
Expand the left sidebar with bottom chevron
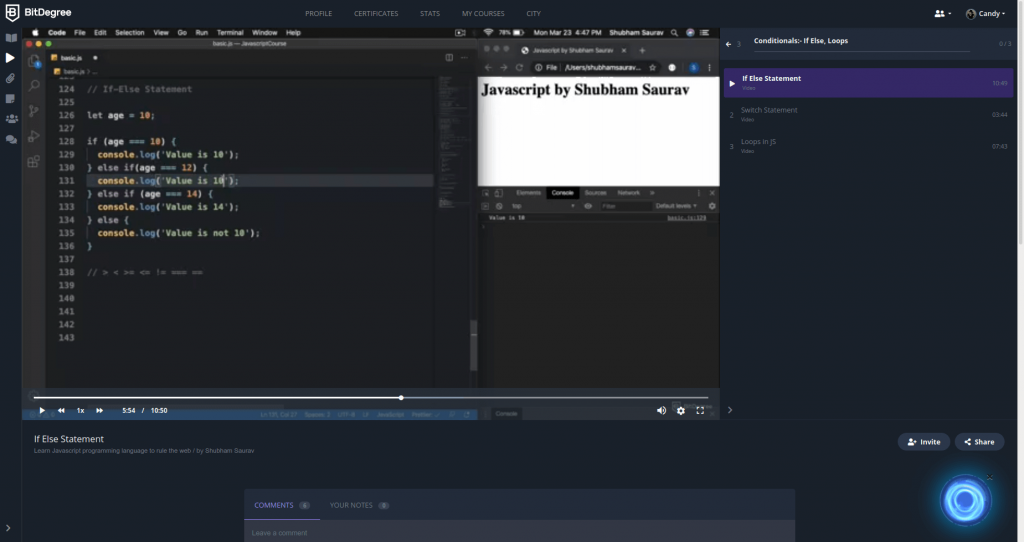click(8, 528)
